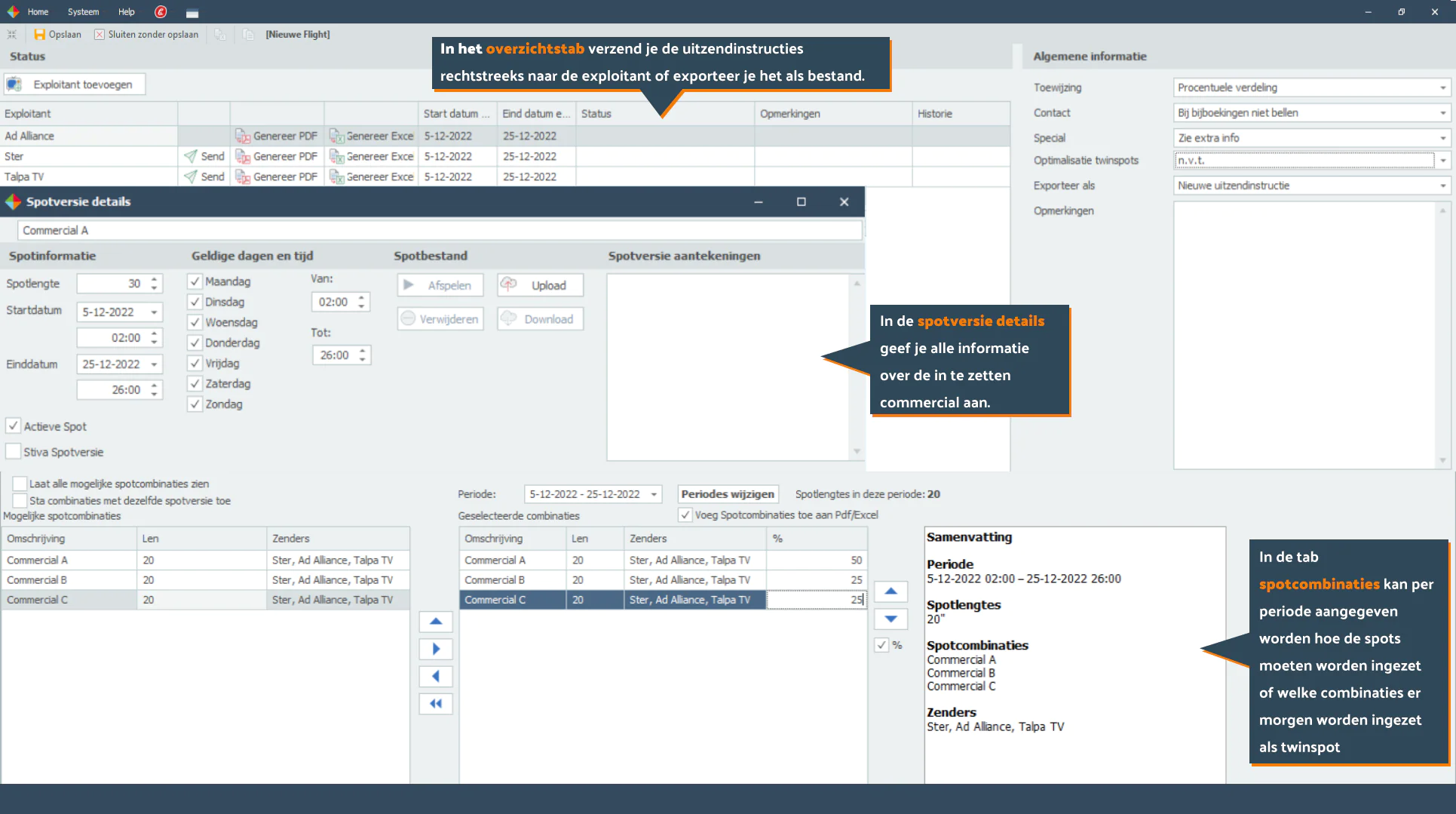1456x814 pixels.
Task: Remove all combinations with double-left arrow
Action: (x=436, y=704)
